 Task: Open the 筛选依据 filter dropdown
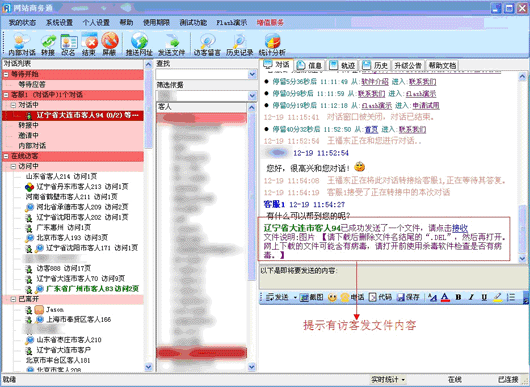point(252,96)
